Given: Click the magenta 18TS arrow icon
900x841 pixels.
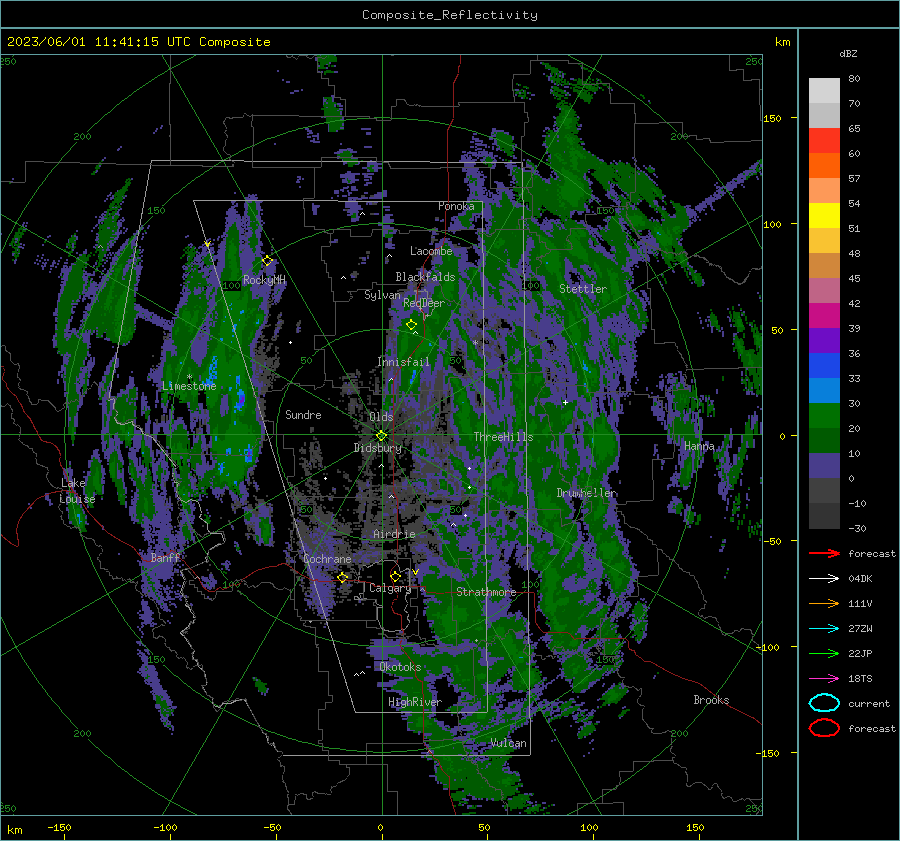Looking at the screenshot, I should click(x=824, y=679).
